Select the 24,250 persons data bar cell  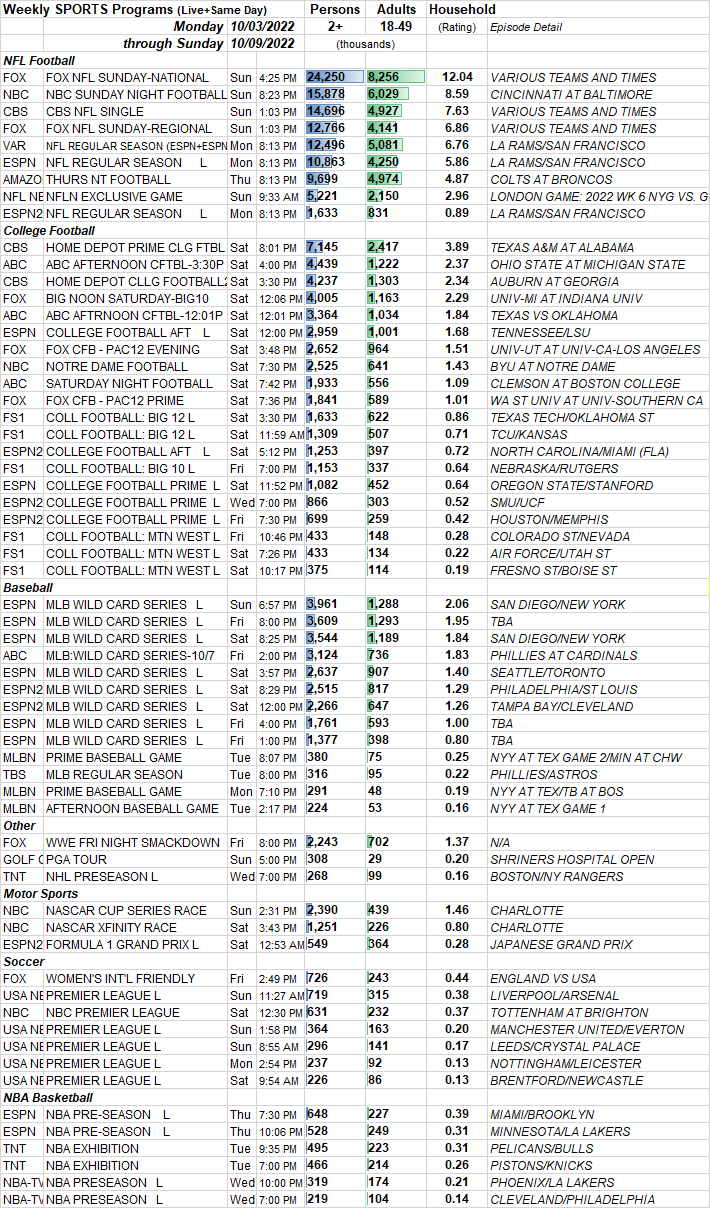click(x=335, y=77)
